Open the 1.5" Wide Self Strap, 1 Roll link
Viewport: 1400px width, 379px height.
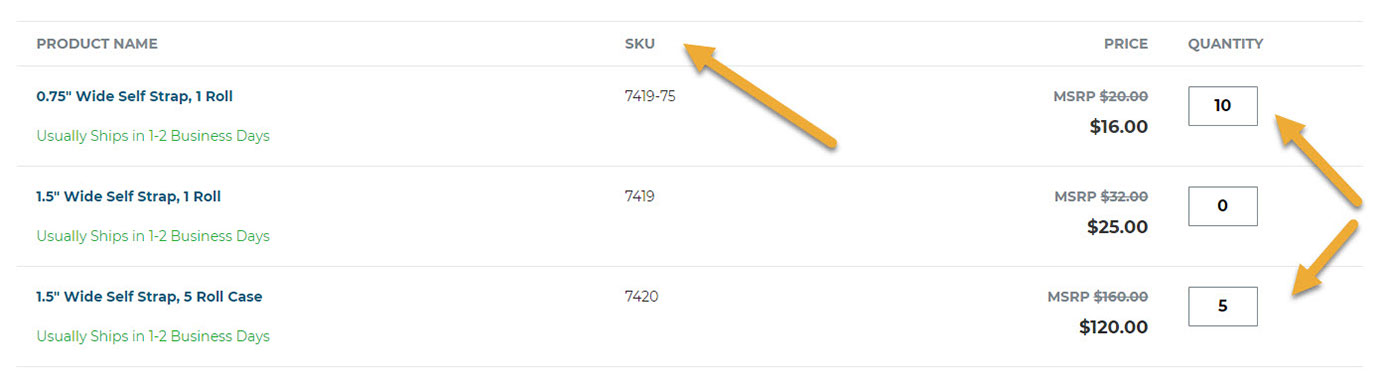coord(128,197)
